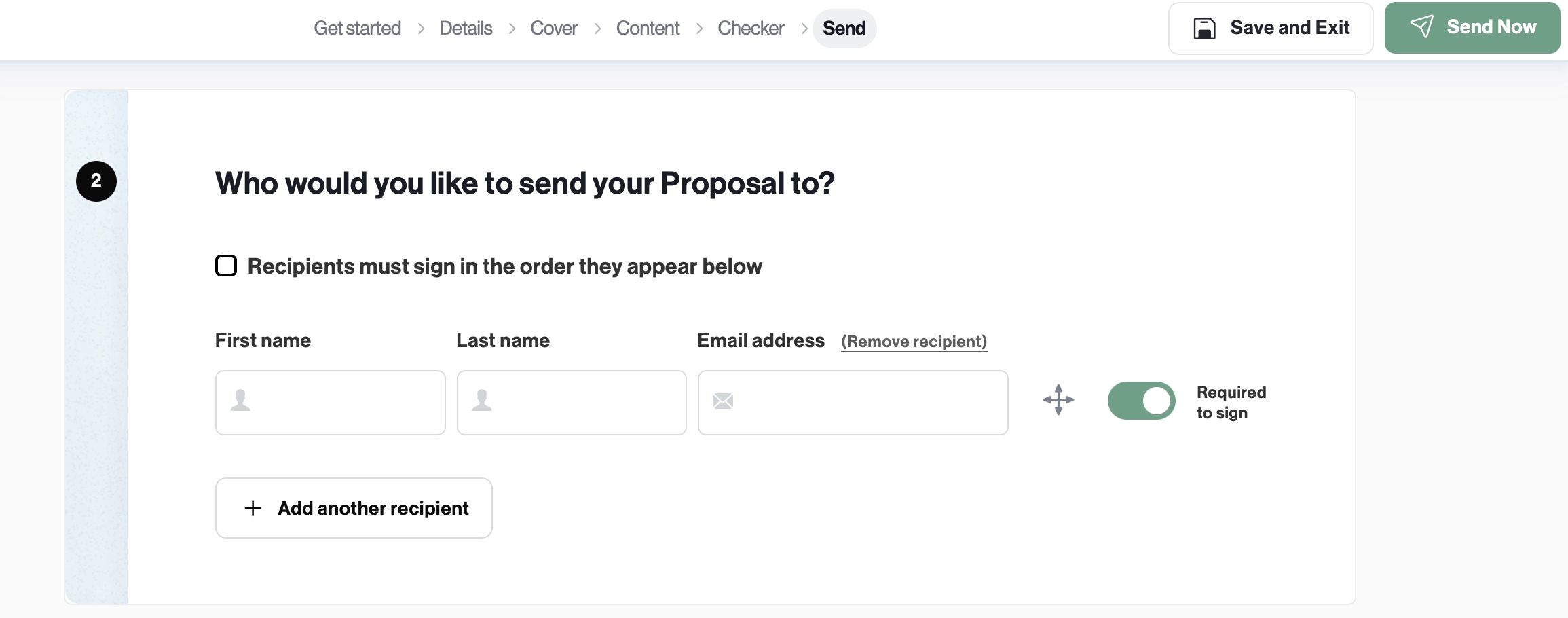Viewport: 1568px width, 618px height.
Task: Click the person icon in Last name field
Action: (481, 401)
